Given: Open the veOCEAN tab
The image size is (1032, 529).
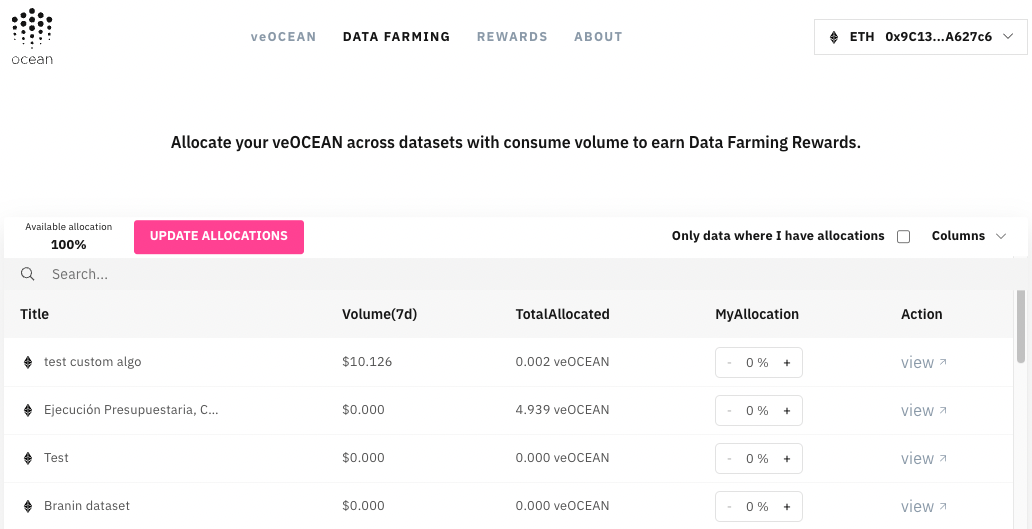Looking at the screenshot, I should 284,37.
